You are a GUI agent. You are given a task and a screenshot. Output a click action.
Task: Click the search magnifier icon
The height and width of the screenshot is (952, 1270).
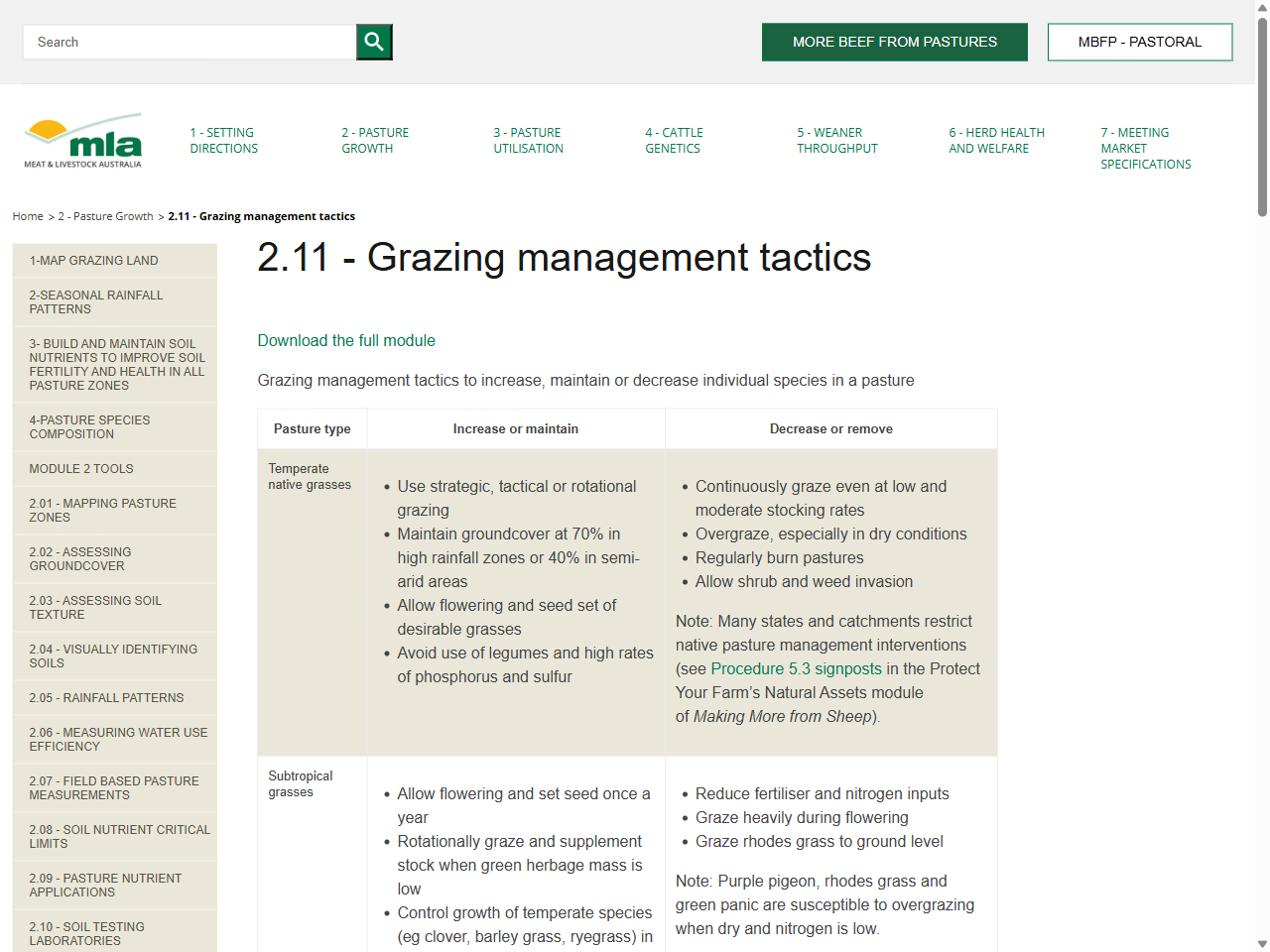tap(374, 42)
